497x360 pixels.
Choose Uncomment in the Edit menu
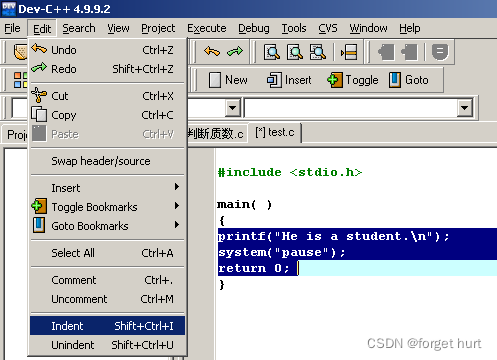coord(107,299)
